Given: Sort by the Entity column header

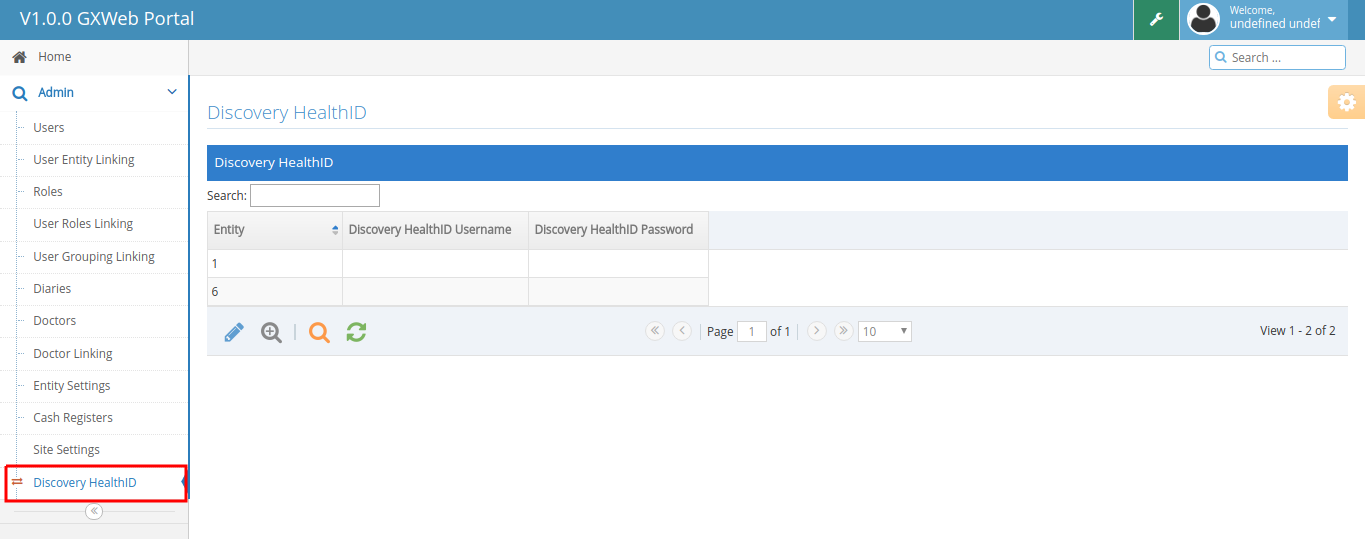Looking at the screenshot, I should pos(274,230).
